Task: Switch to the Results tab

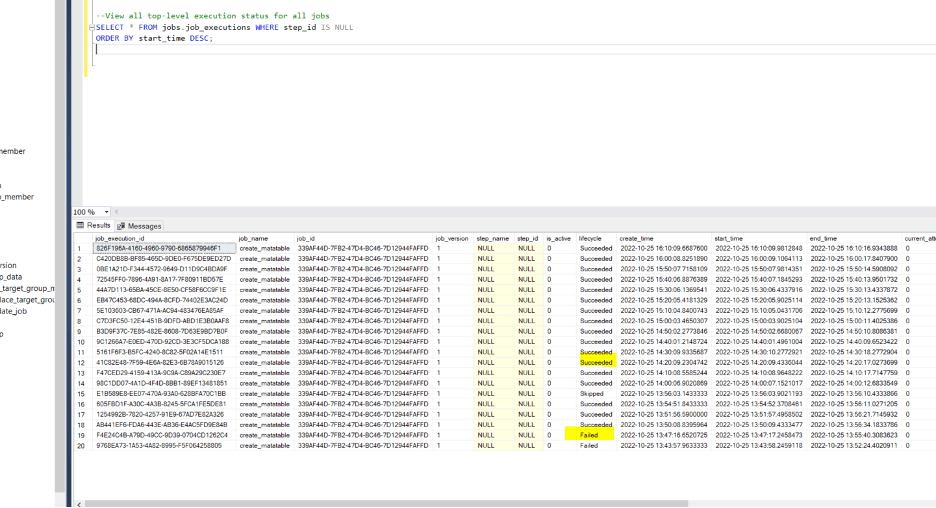Action: coord(98,226)
